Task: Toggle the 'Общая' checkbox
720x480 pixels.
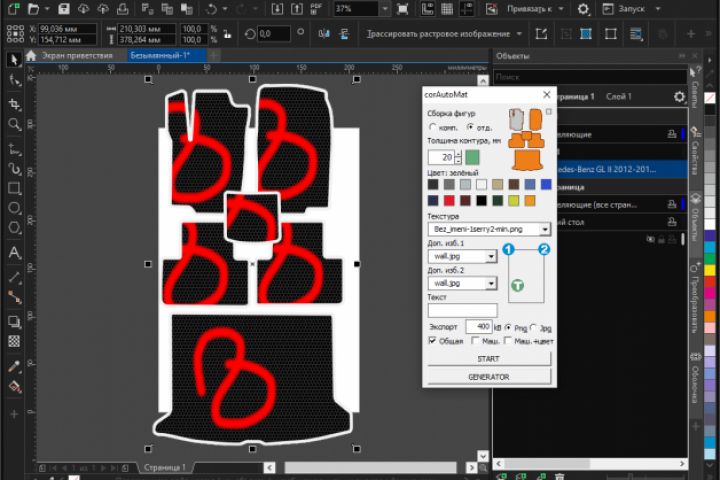Action: [x=432, y=341]
